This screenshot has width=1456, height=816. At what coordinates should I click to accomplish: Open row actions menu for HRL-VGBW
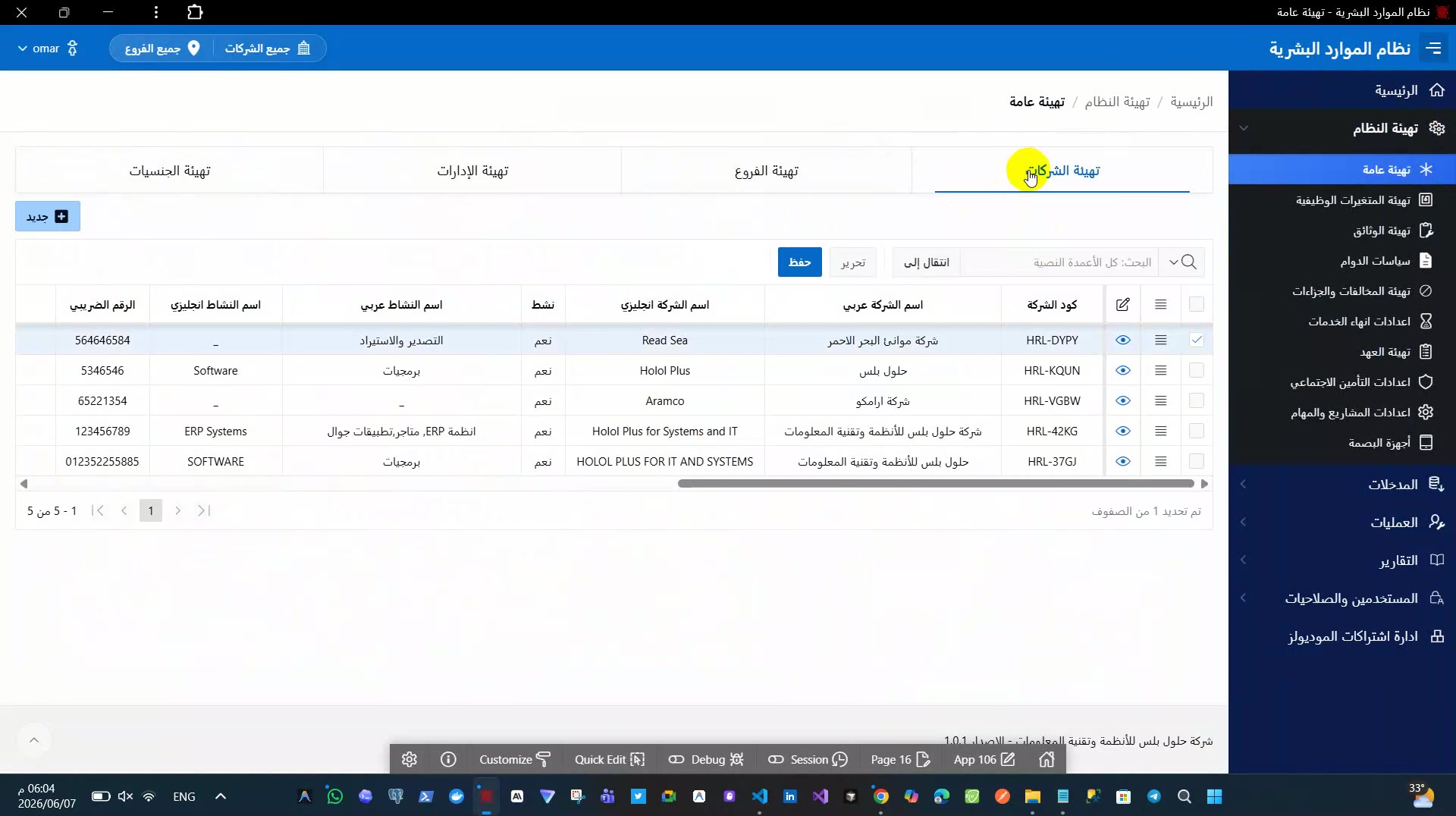pos(1161,401)
